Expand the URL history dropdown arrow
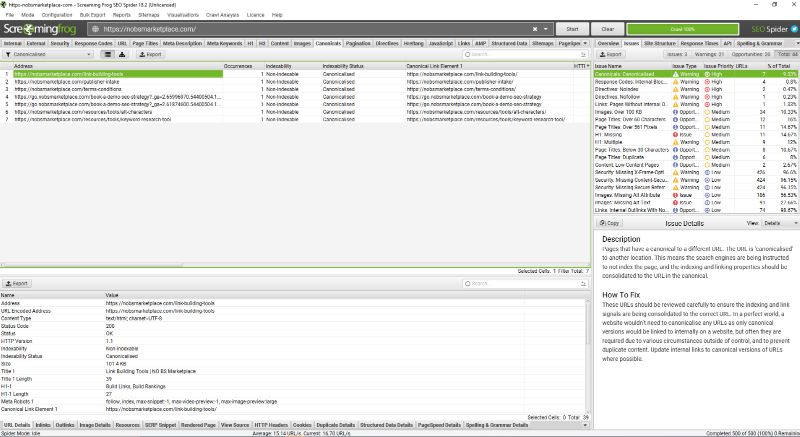 (x=547, y=29)
